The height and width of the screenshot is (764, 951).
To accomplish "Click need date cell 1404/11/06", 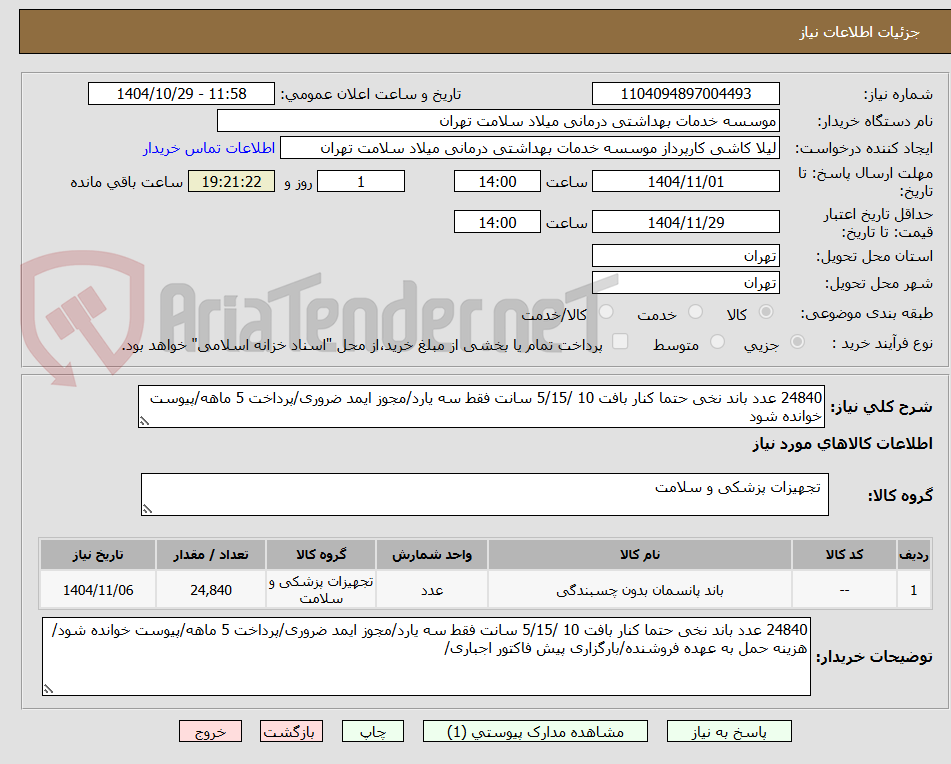I will click(x=98, y=590).
